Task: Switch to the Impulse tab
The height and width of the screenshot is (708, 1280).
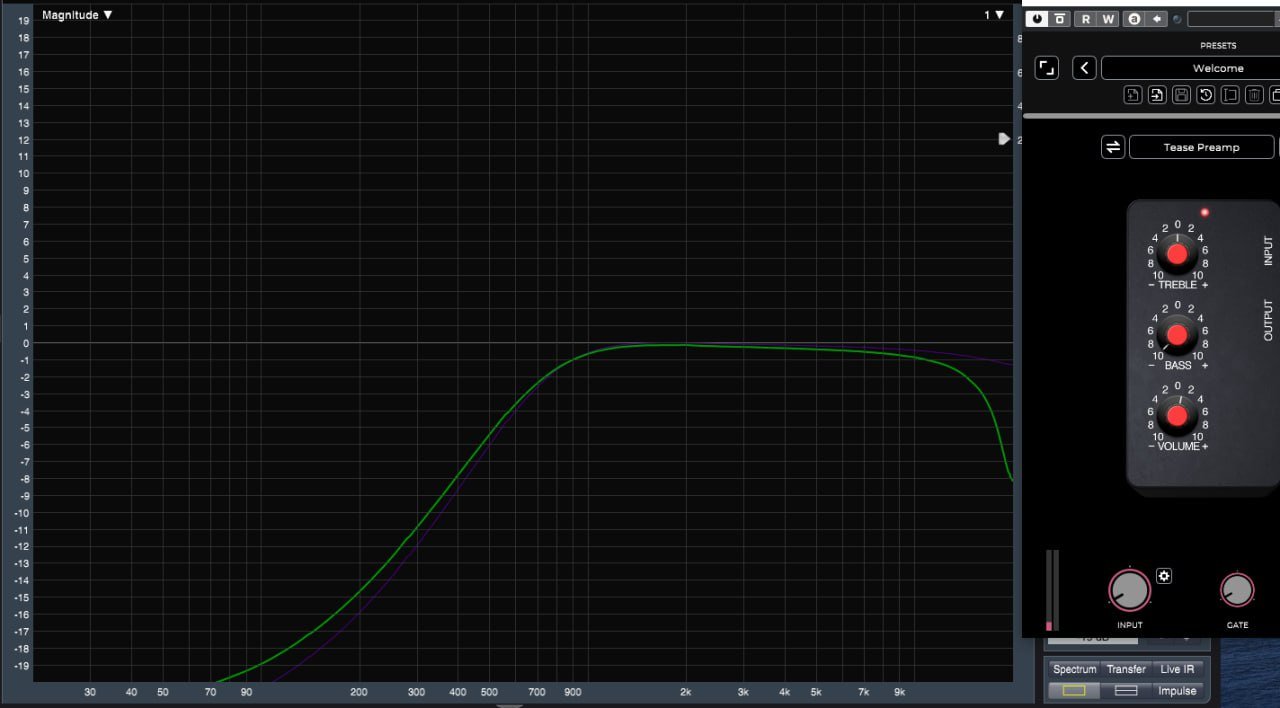Action: coord(1177,691)
